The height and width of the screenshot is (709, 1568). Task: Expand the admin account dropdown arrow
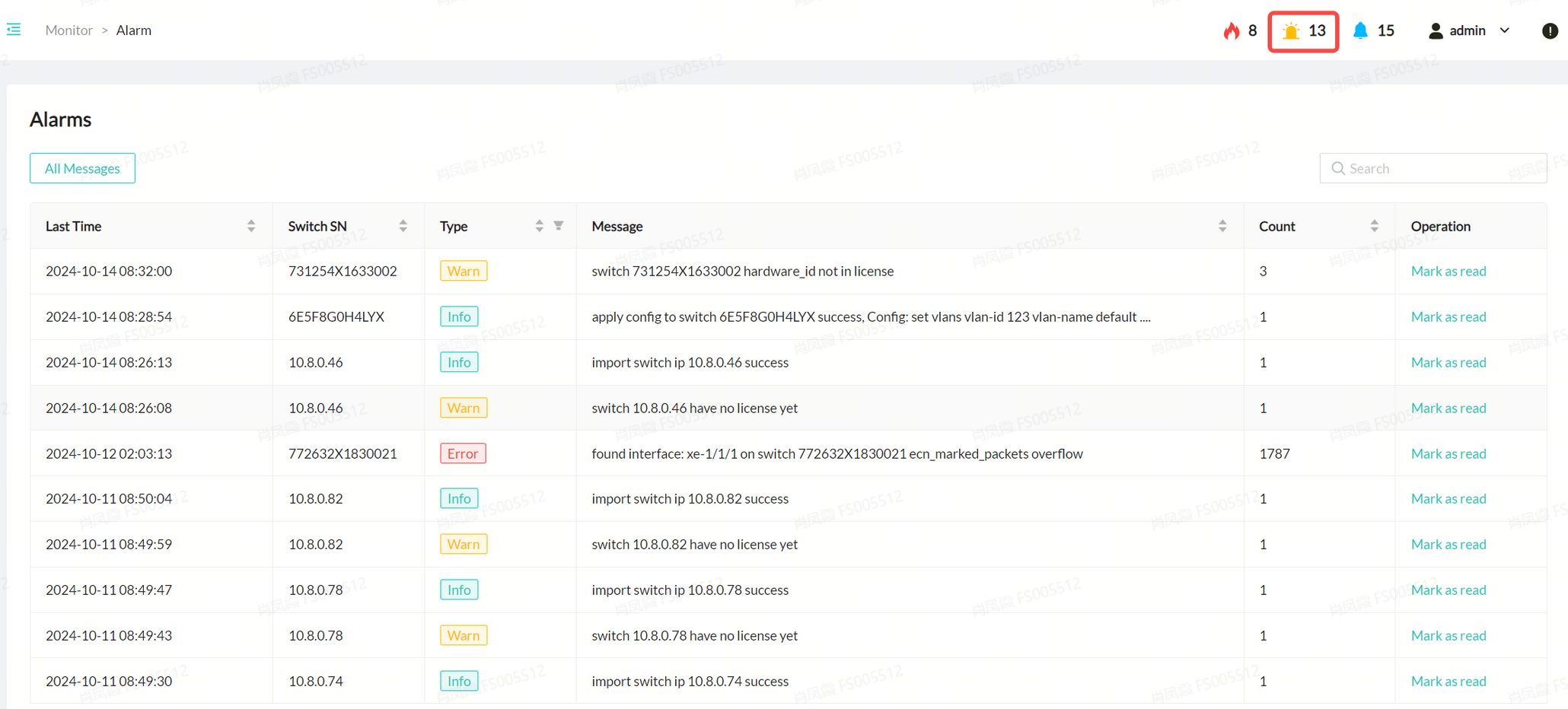pos(1505,30)
